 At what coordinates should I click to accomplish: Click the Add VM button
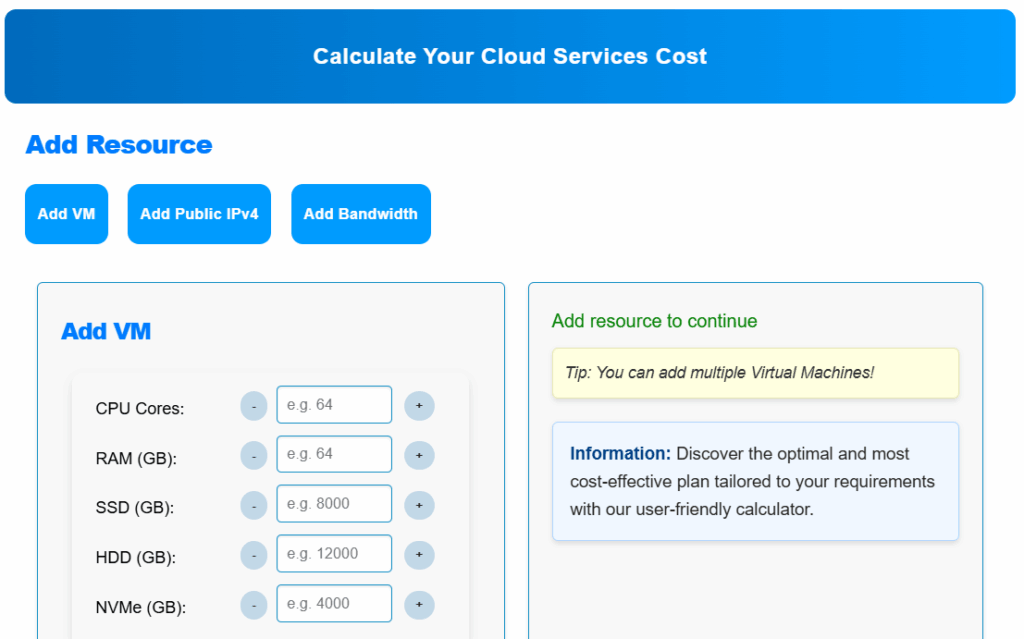pos(66,213)
